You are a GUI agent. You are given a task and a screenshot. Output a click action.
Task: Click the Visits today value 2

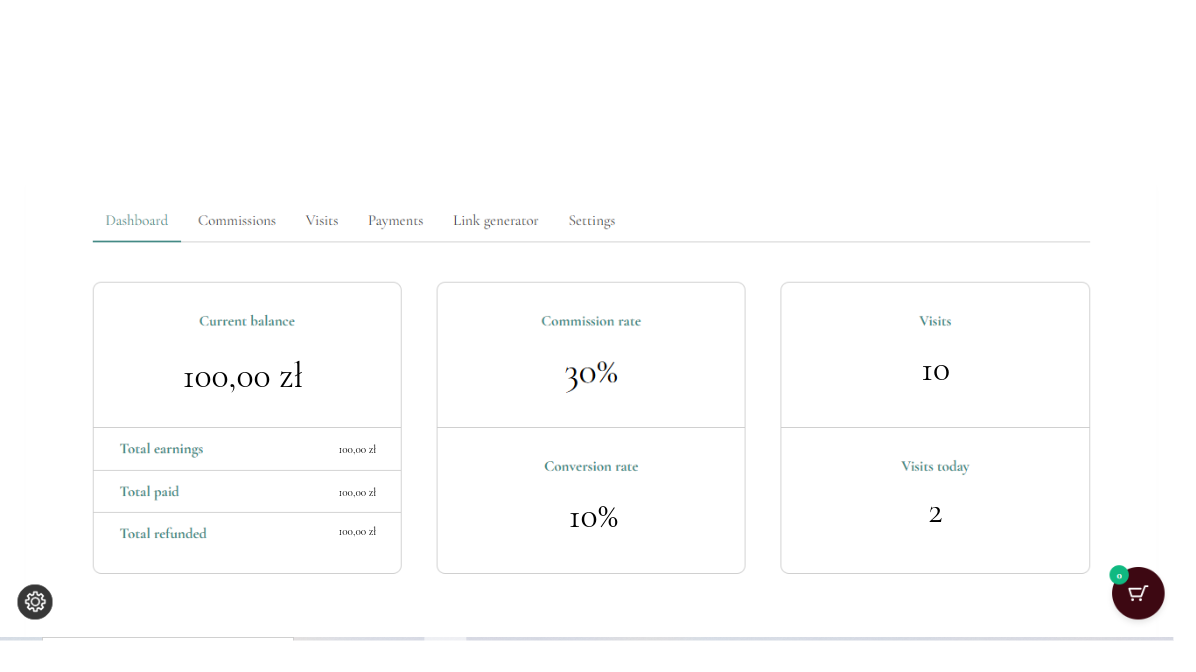coord(935,513)
